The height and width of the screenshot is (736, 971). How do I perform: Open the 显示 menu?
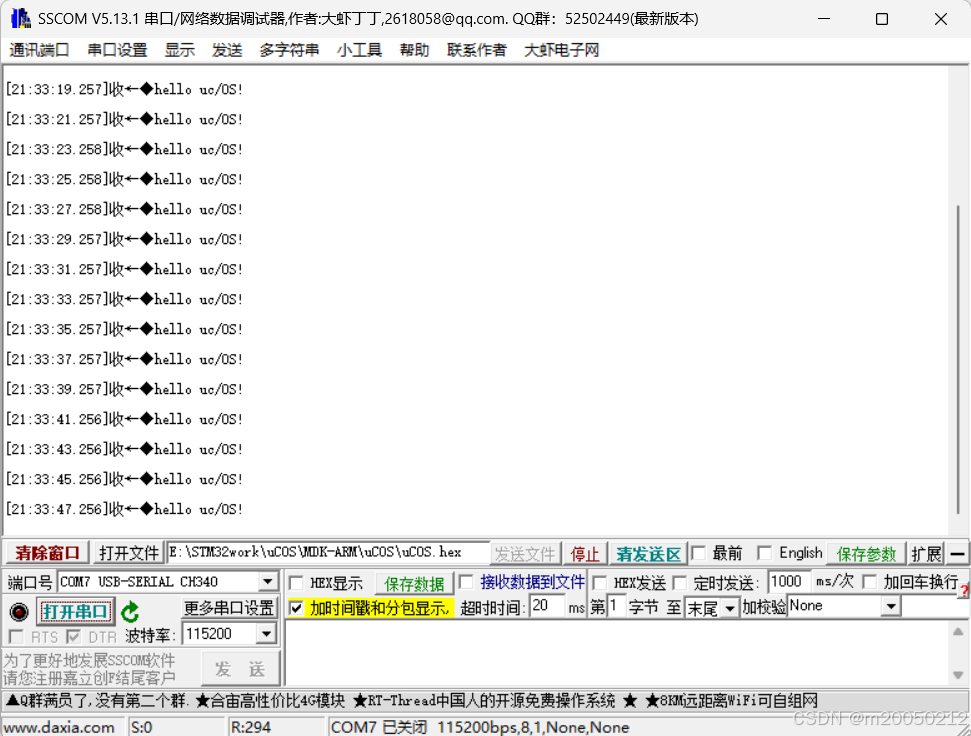[x=180, y=50]
